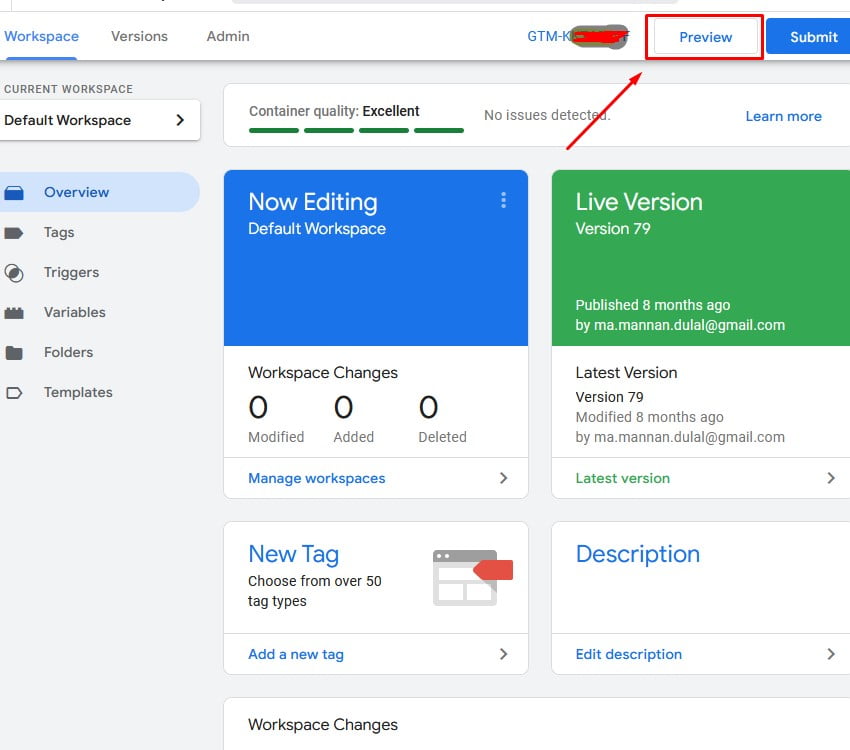This screenshot has height=750, width=850.
Task: Open the Folders icon in sidebar
Action: click(x=14, y=353)
